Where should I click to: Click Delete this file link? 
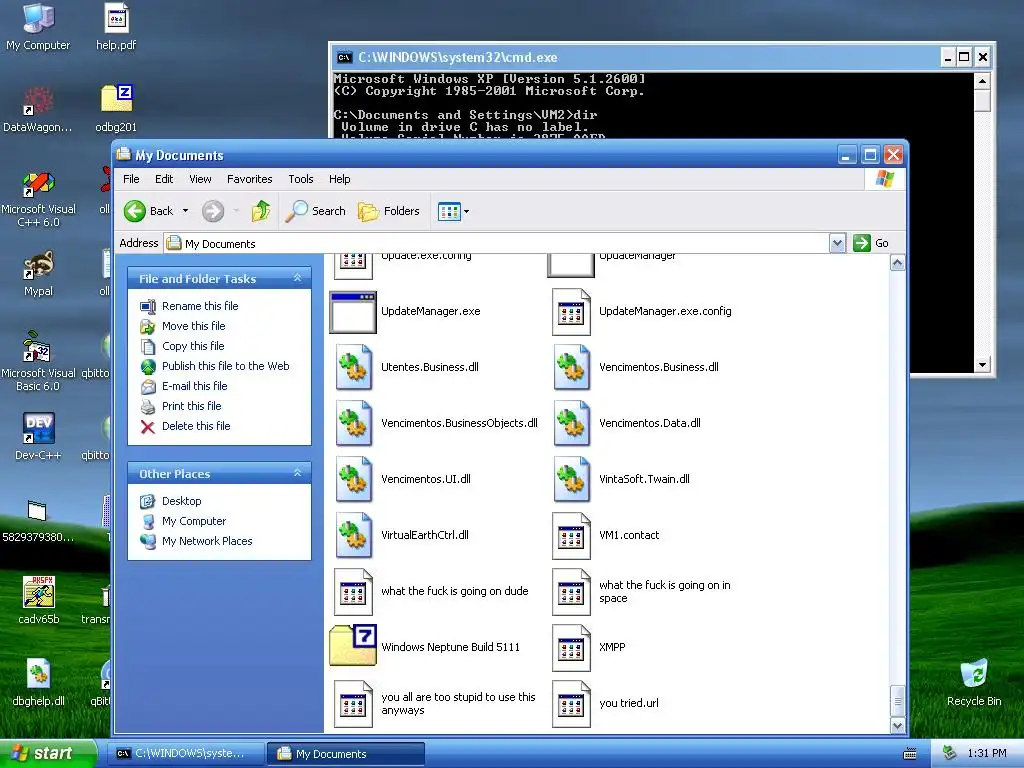pyautogui.click(x=196, y=426)
